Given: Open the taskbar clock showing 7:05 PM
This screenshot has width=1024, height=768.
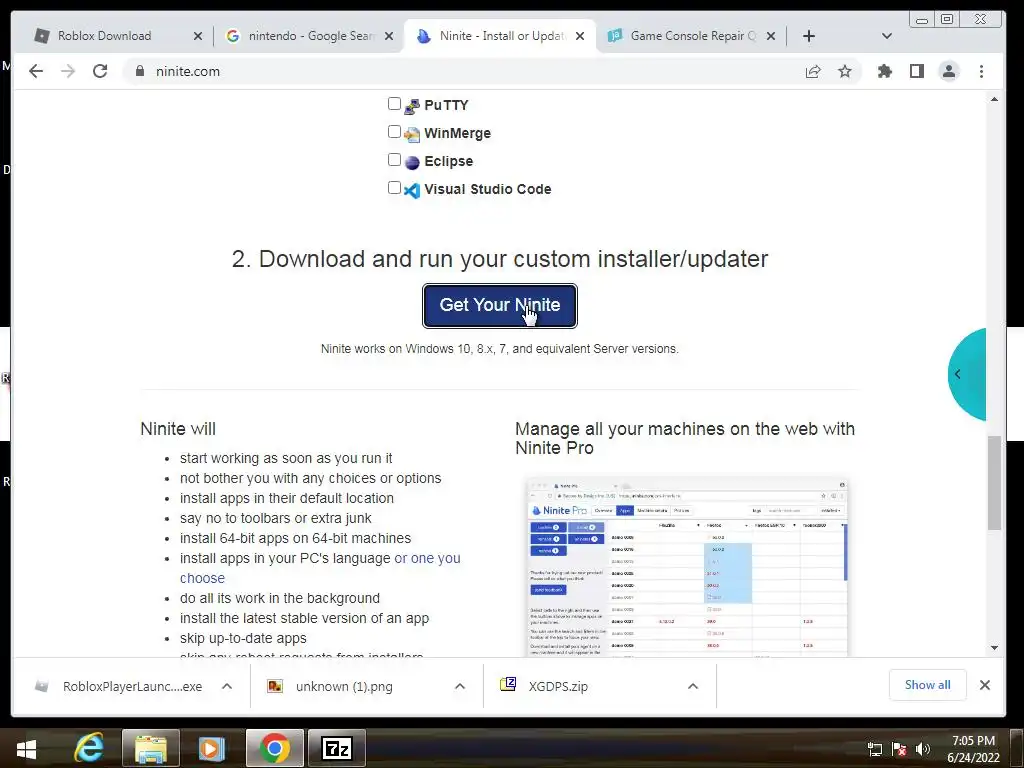Looking at the screenshot, I should point(973,748).
